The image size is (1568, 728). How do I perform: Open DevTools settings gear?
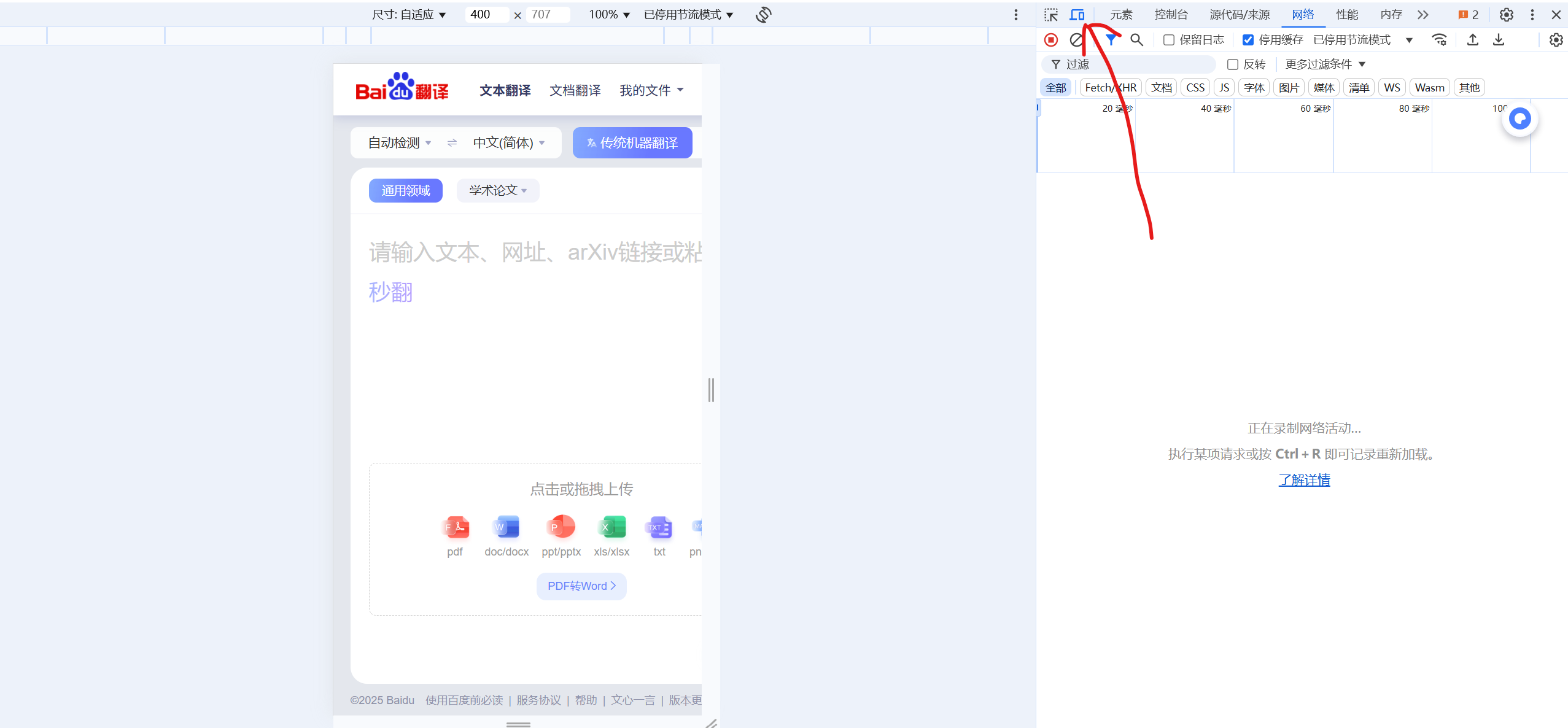[1506, 15]
